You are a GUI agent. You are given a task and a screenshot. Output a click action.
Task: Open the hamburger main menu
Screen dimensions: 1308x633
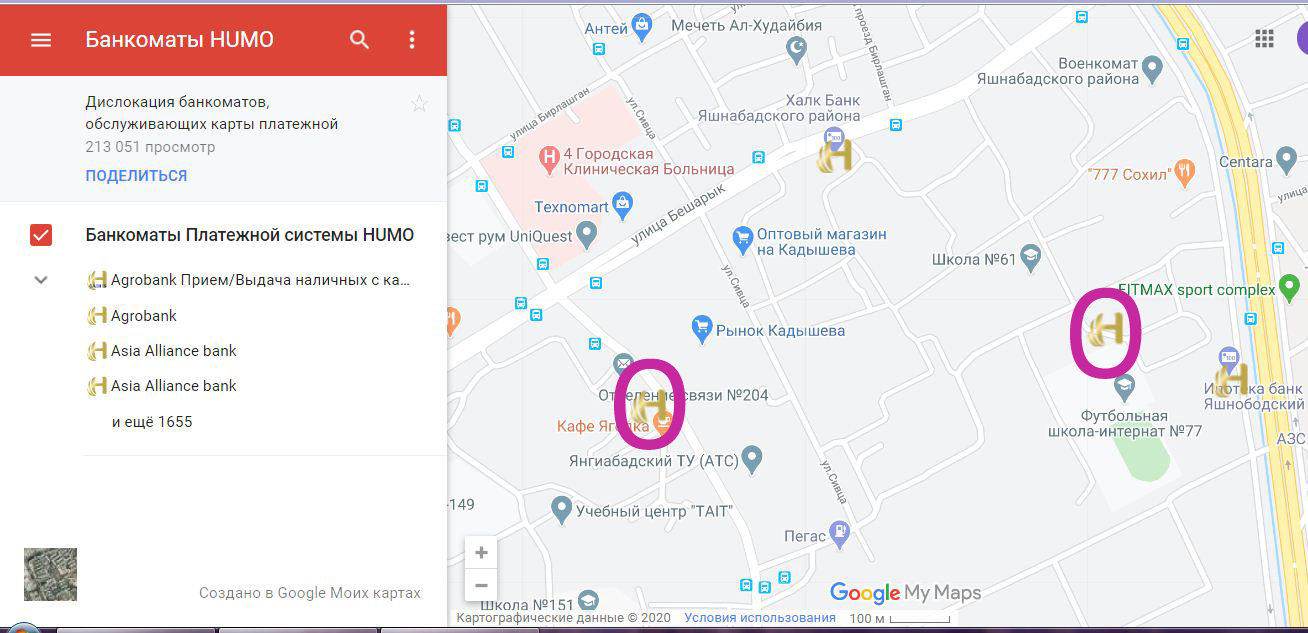tap(41, 40)
